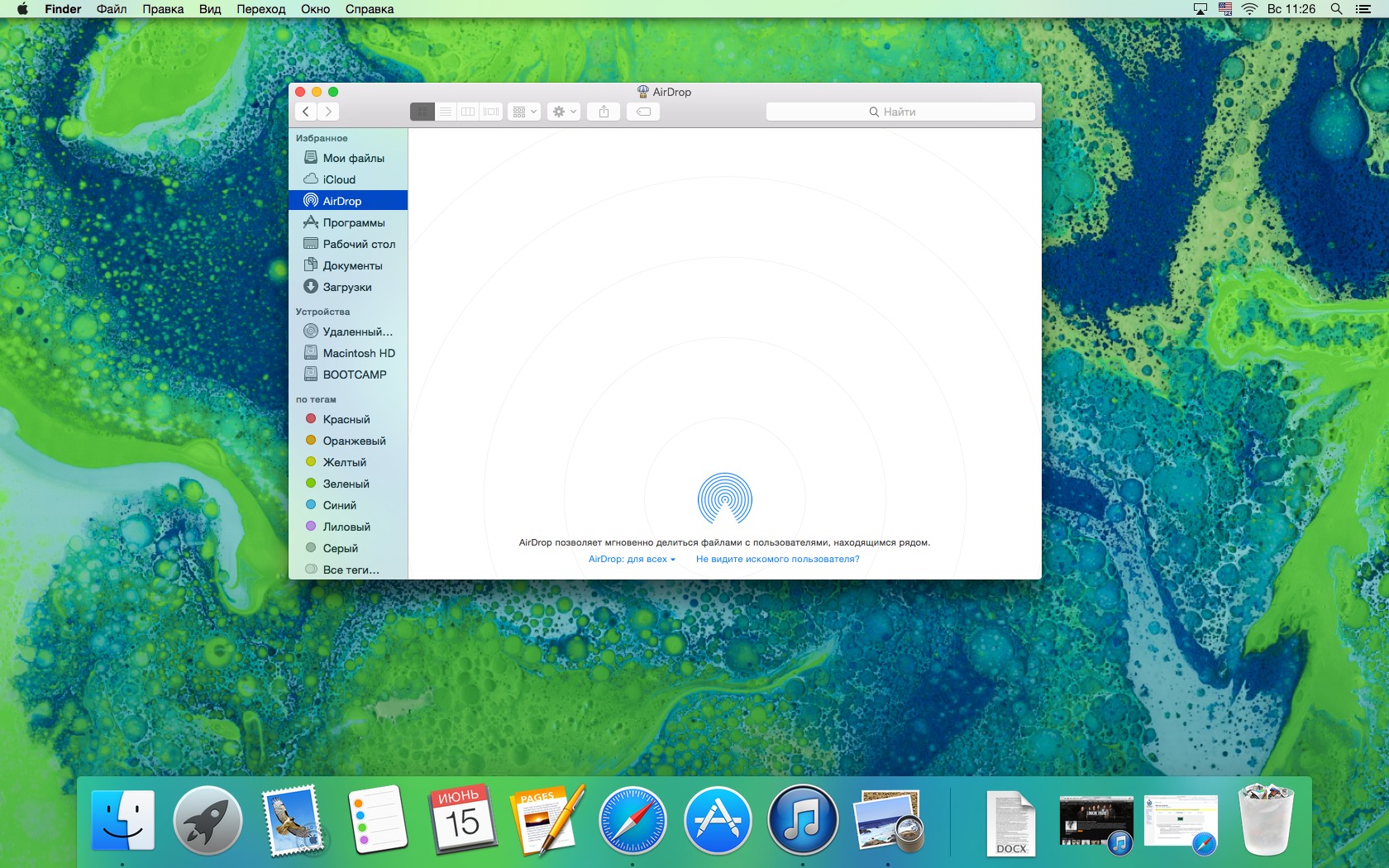Launch Safari from the Dock
1389x868 pixels.
click(x=632, y=821)
